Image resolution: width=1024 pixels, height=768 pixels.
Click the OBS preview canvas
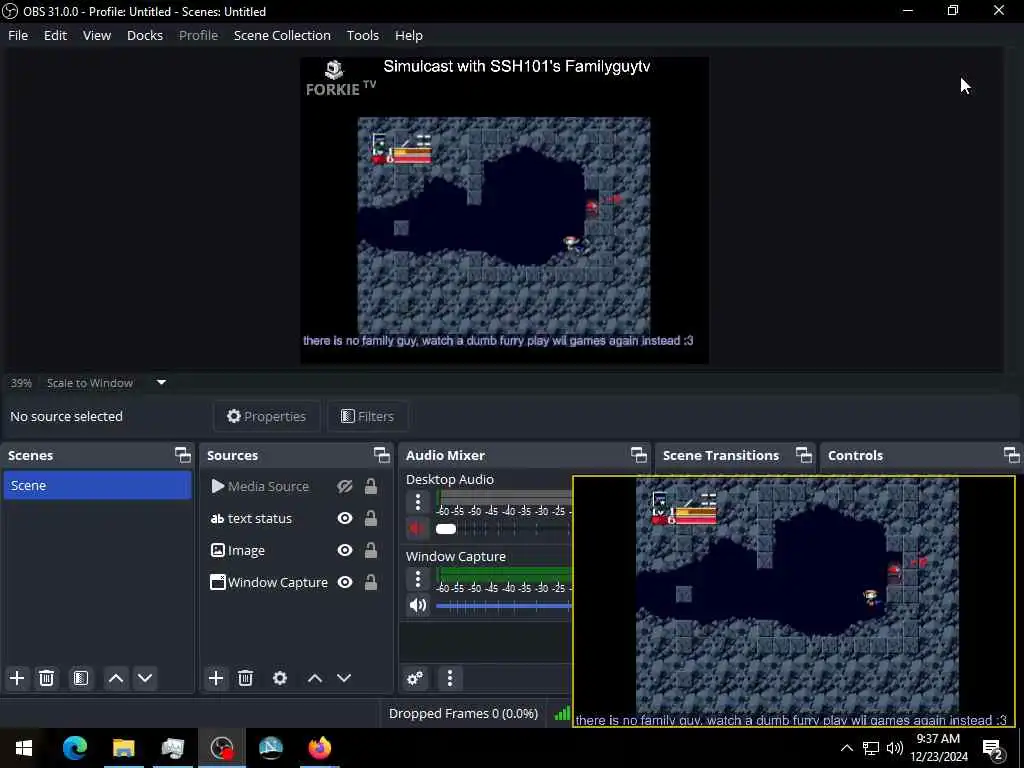click(x=504, y=210)
